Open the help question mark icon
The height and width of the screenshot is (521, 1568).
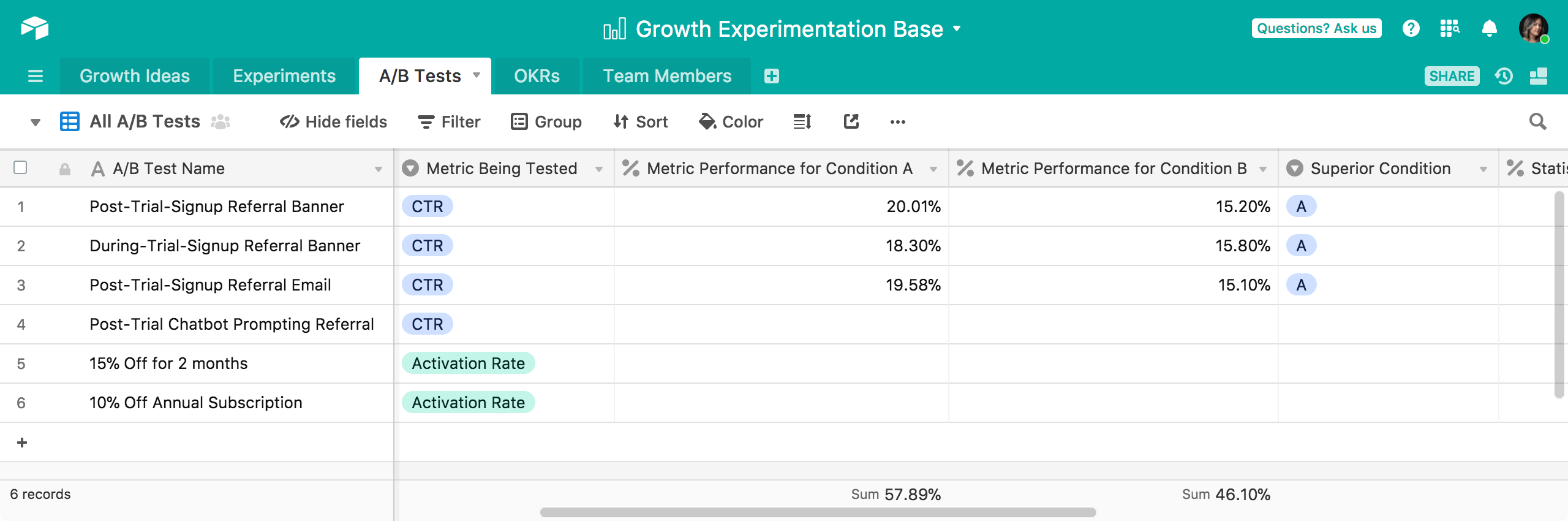1411,28
